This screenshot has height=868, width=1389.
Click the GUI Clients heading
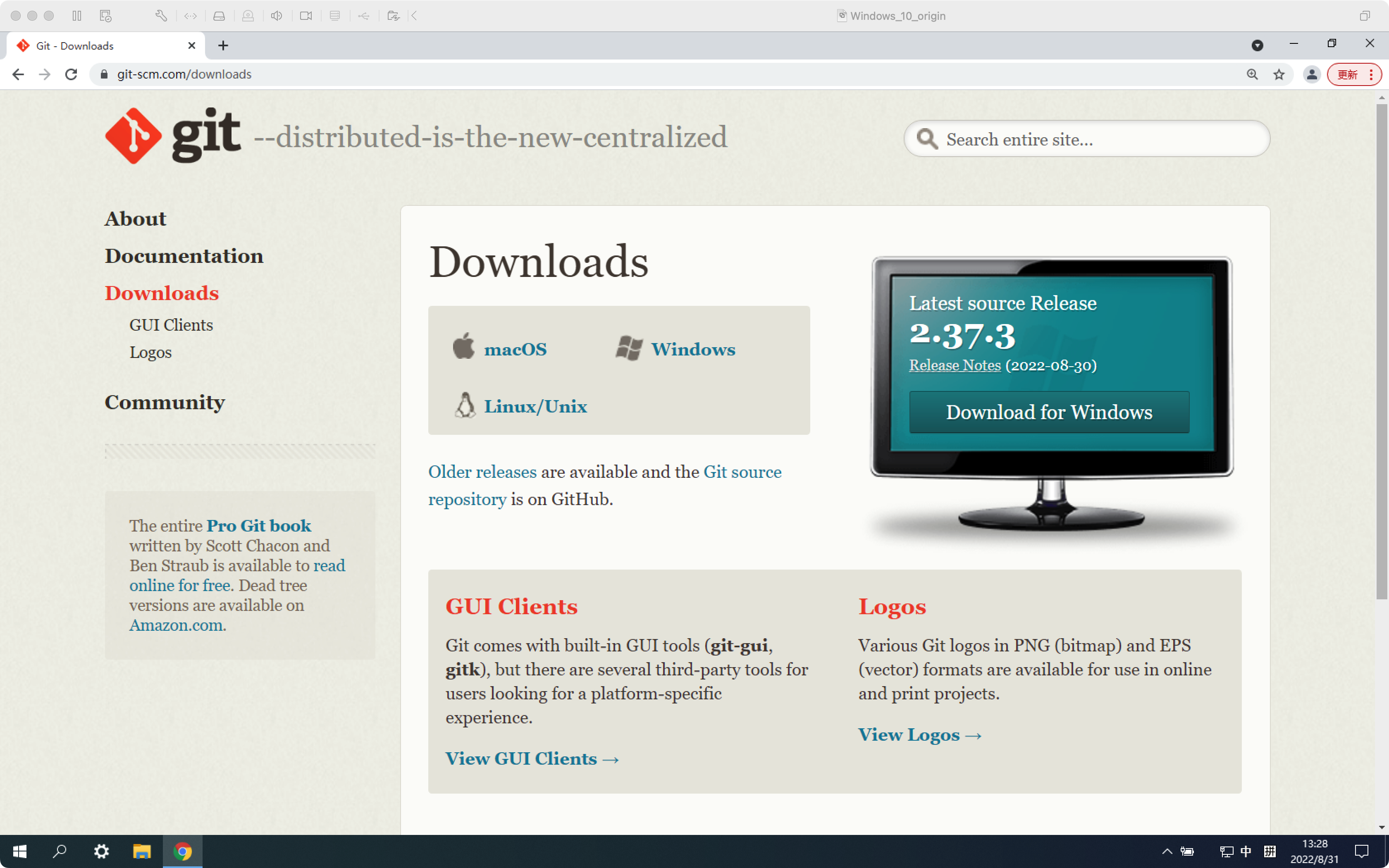coord(511,607)
